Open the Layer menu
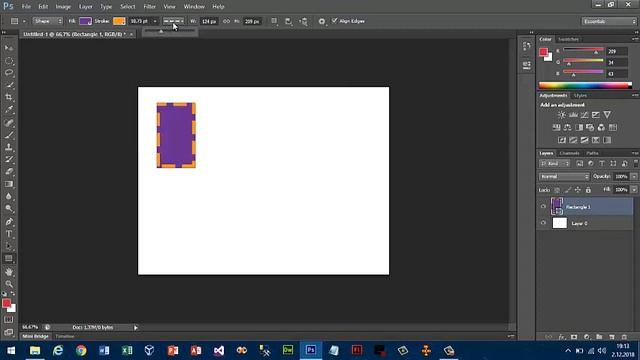640x360 pixels. (85, 7)
